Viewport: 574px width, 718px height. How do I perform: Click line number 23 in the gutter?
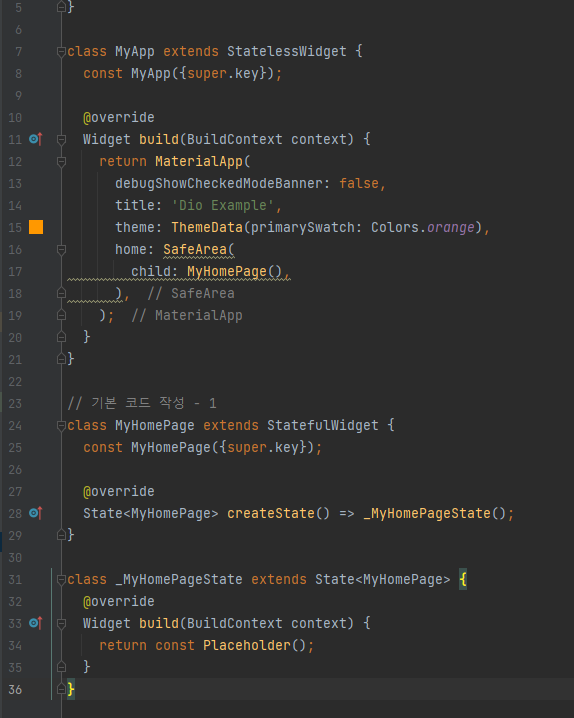15,403
